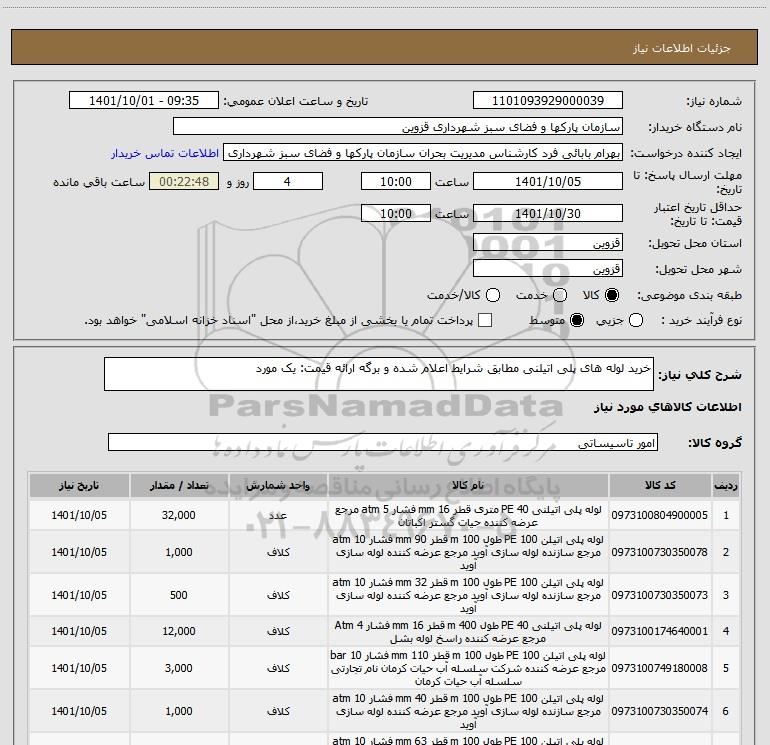Select کالا/خدمت radio button
Viewport: 770px width, 745px height.
(493, 295)
